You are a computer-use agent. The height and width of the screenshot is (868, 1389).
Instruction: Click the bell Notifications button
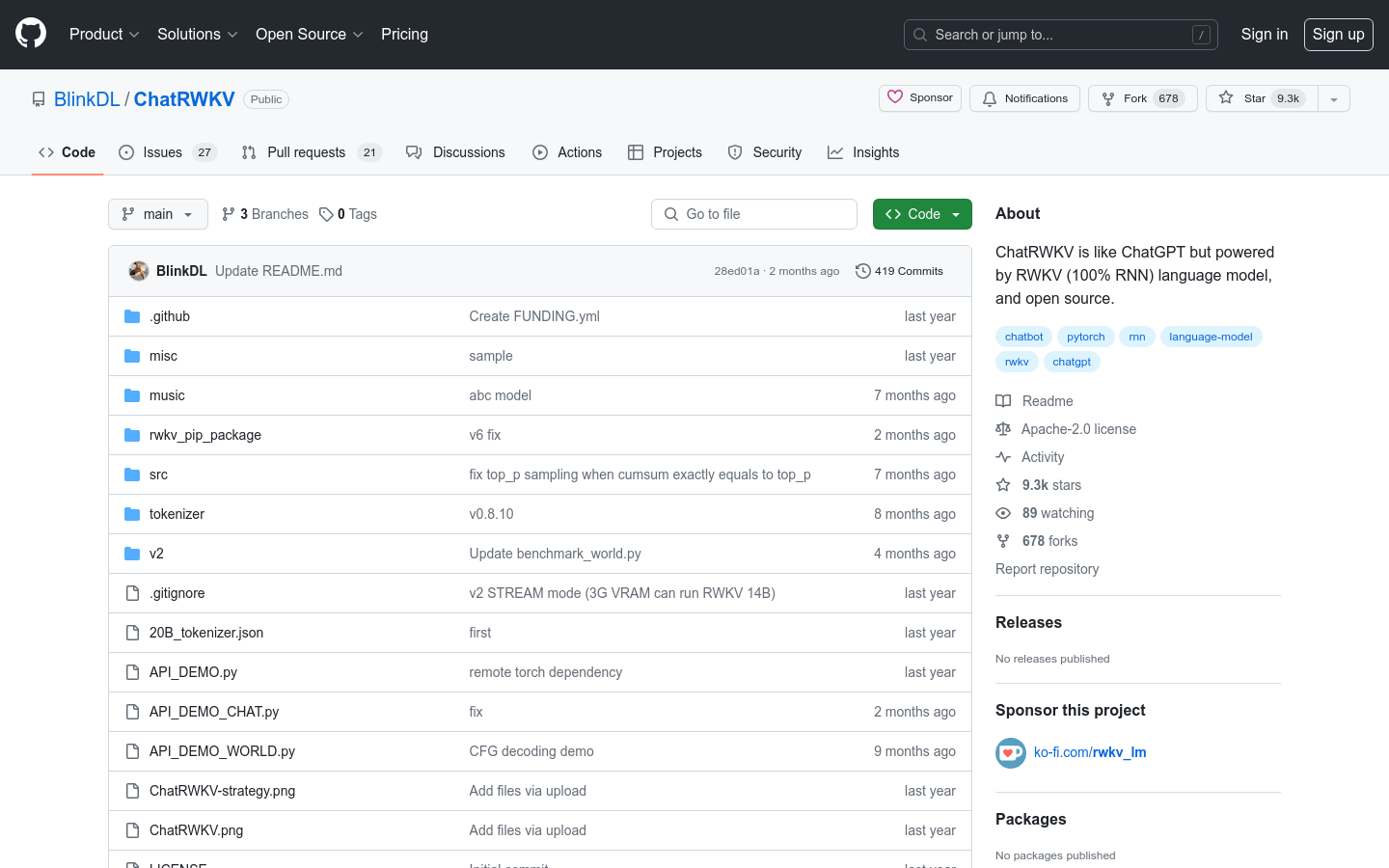[1024, 98]
